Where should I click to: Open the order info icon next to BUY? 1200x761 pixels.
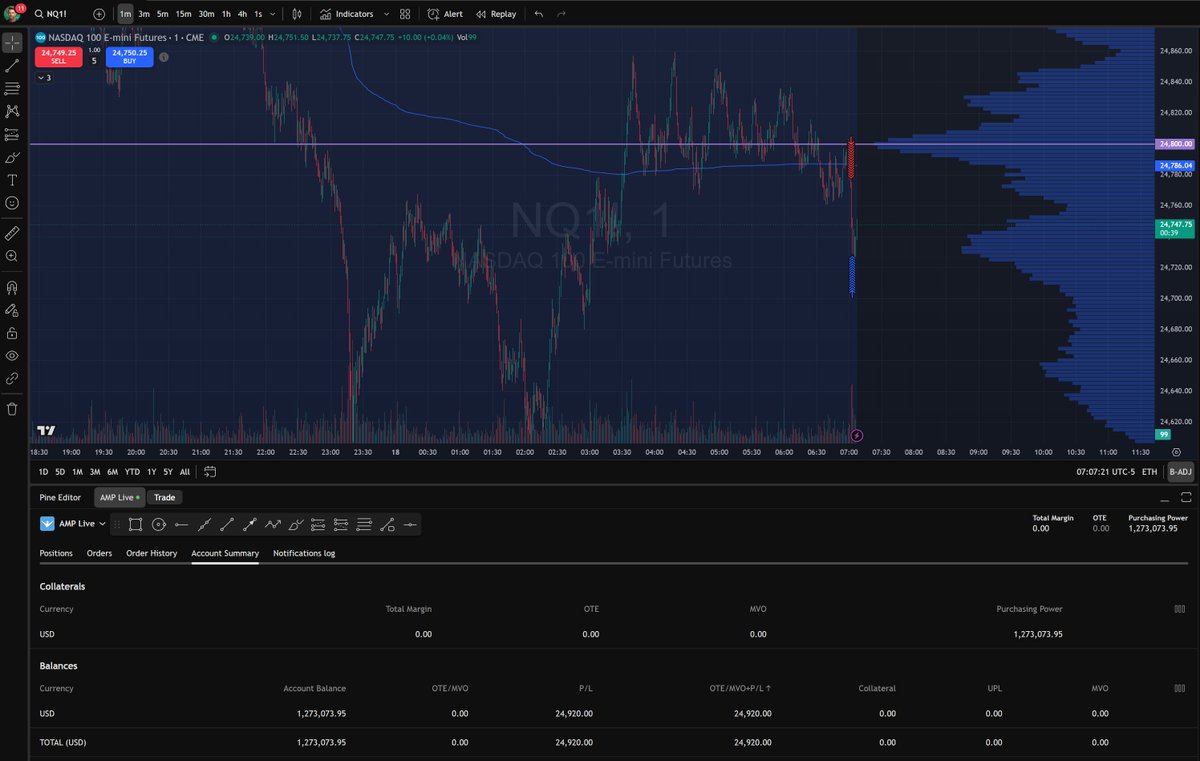(x=163, y=57)
